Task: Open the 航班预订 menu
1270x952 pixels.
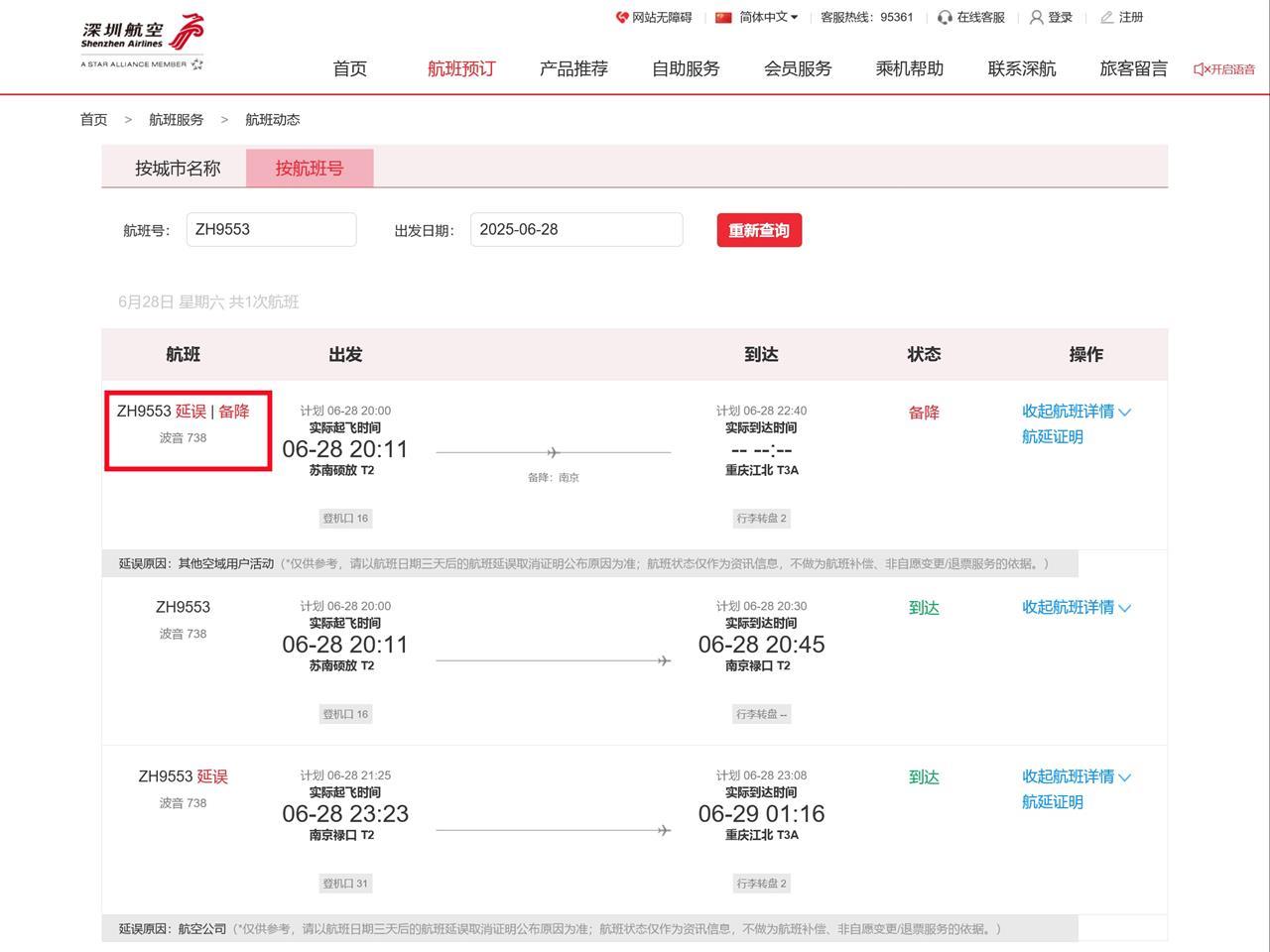Action: (461, 68)
